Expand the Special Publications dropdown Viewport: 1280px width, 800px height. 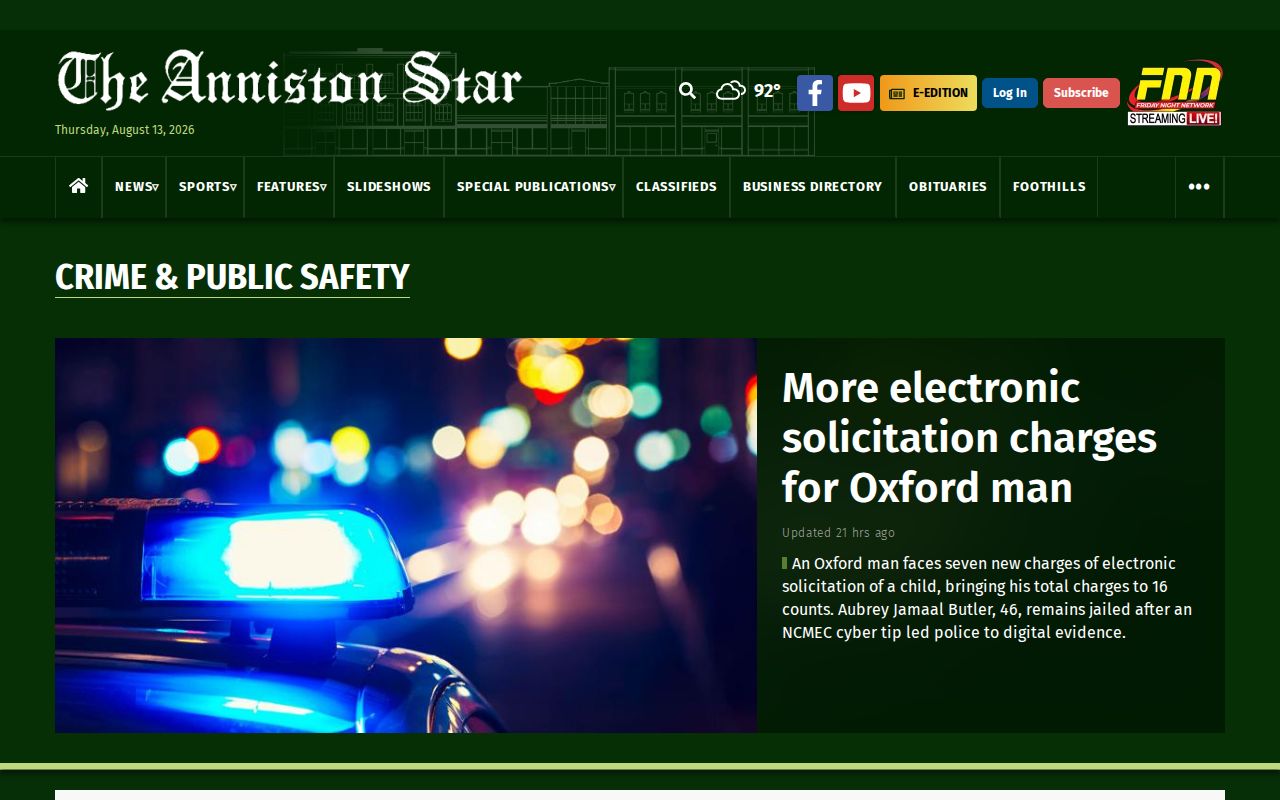tap(535, 187)
